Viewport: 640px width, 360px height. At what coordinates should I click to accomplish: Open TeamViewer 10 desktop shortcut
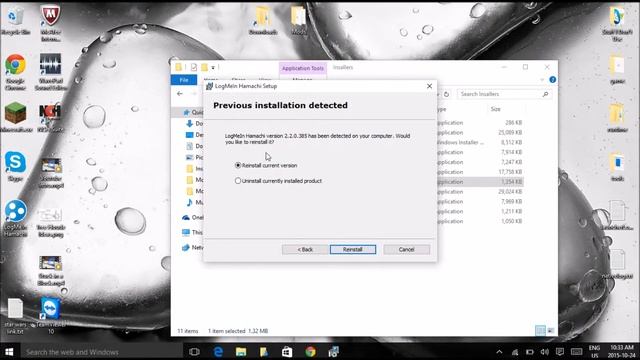(50, 316)
